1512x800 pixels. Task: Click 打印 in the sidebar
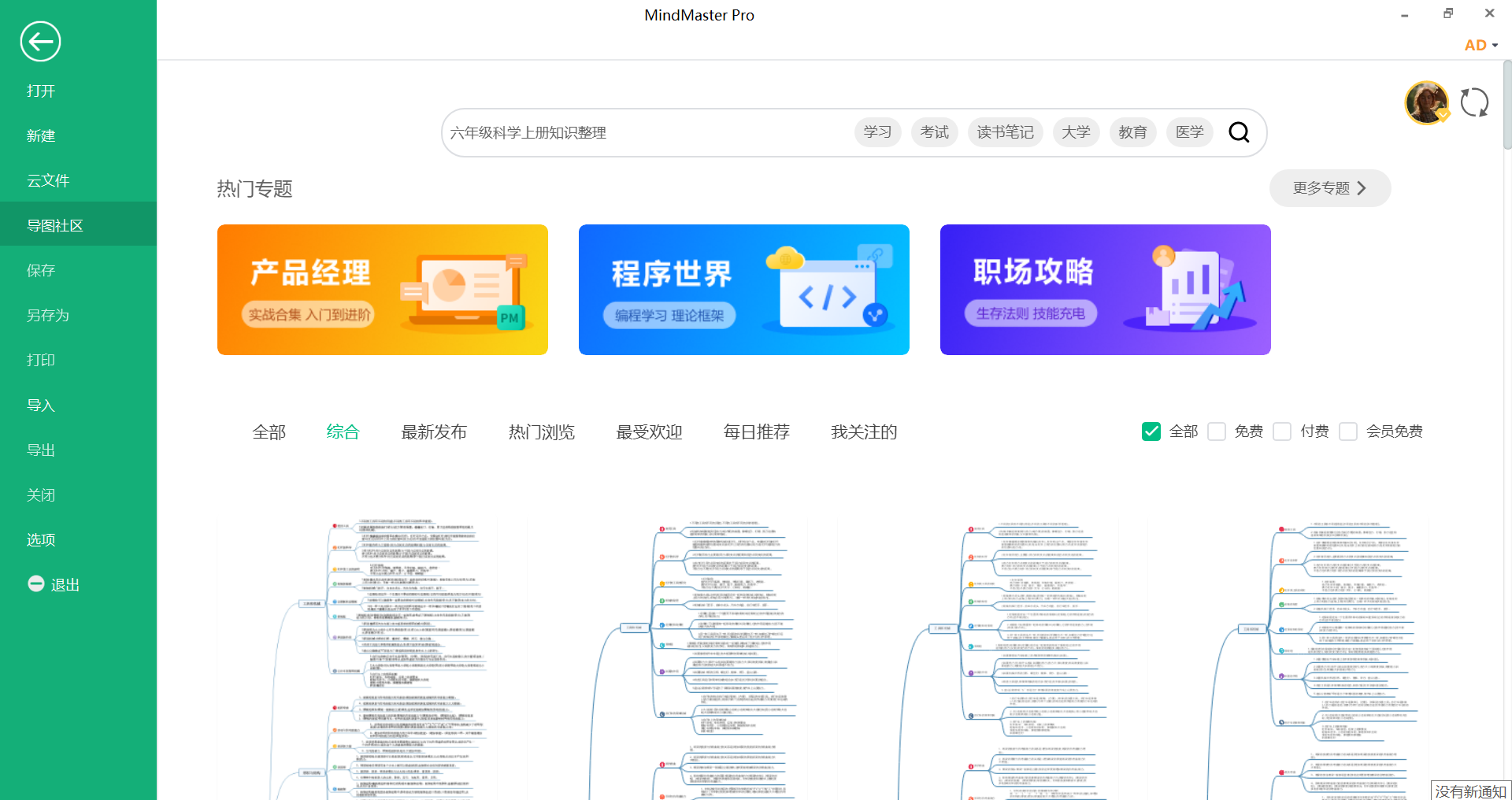point(41,360)
